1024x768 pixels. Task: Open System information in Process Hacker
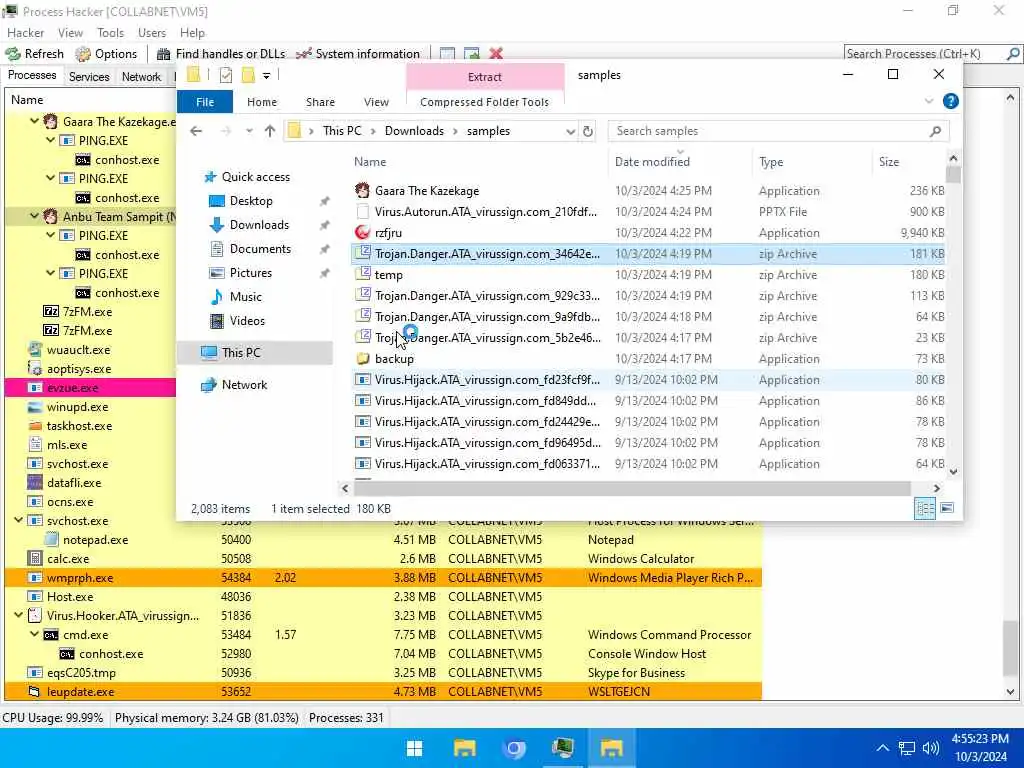[358, 54]
